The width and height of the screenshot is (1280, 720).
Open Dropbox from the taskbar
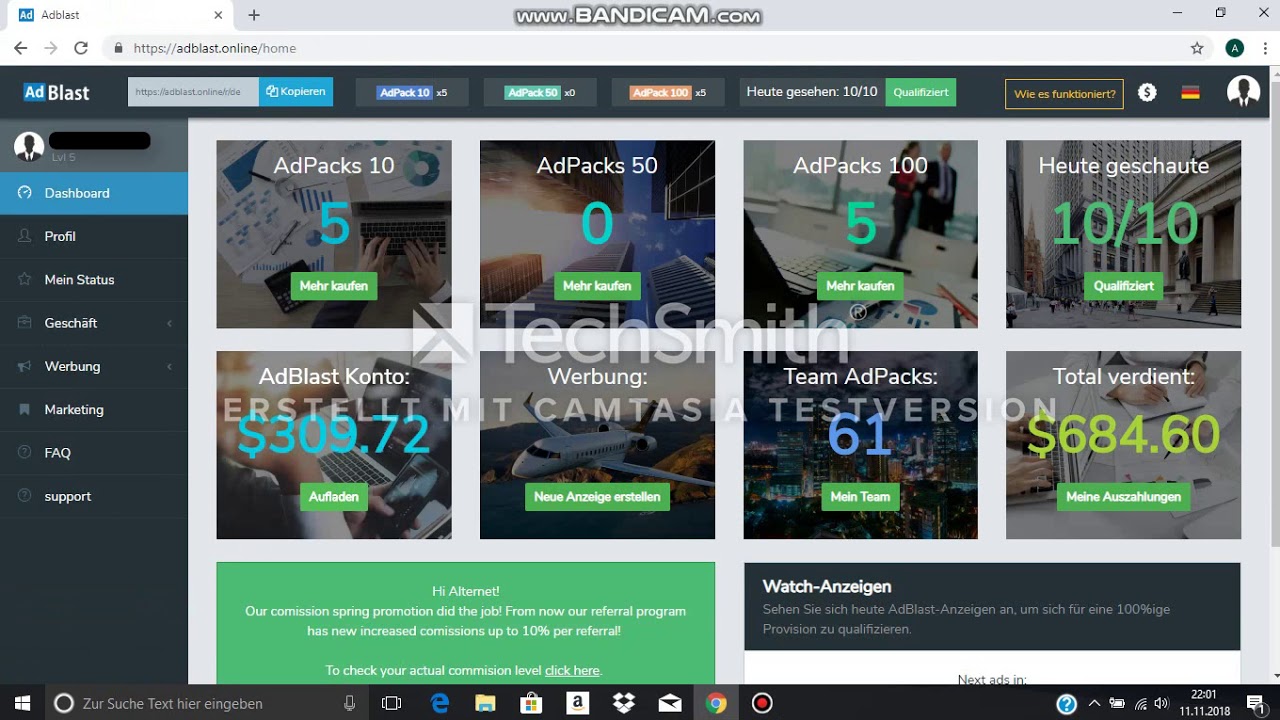point(624,703)
